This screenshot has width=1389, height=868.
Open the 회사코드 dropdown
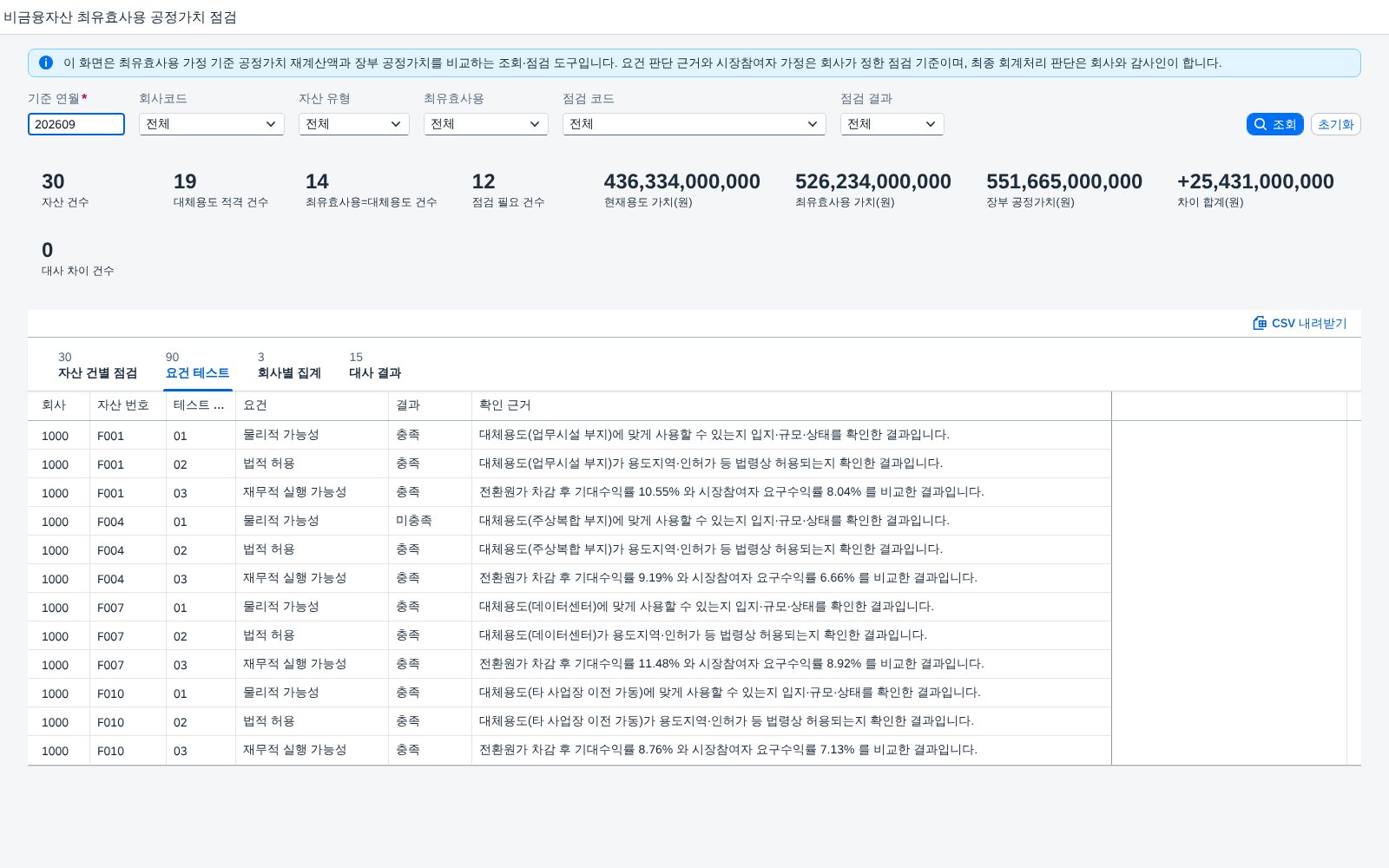pyautogui.click(x=212, y=124)
